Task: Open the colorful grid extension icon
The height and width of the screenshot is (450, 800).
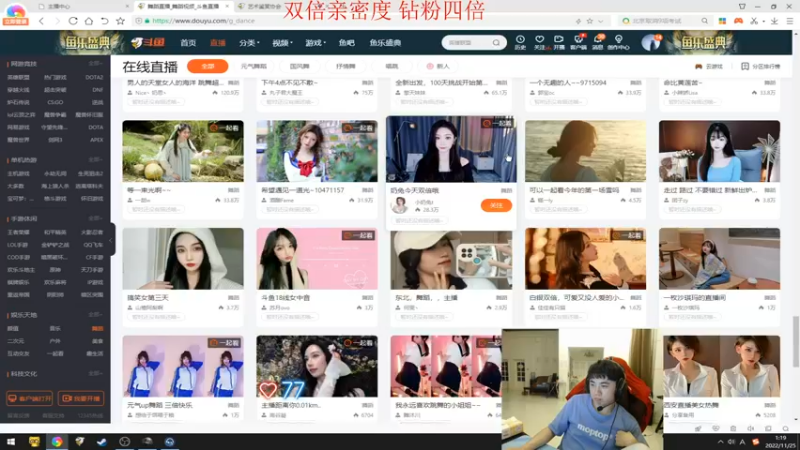Action: 722,21
